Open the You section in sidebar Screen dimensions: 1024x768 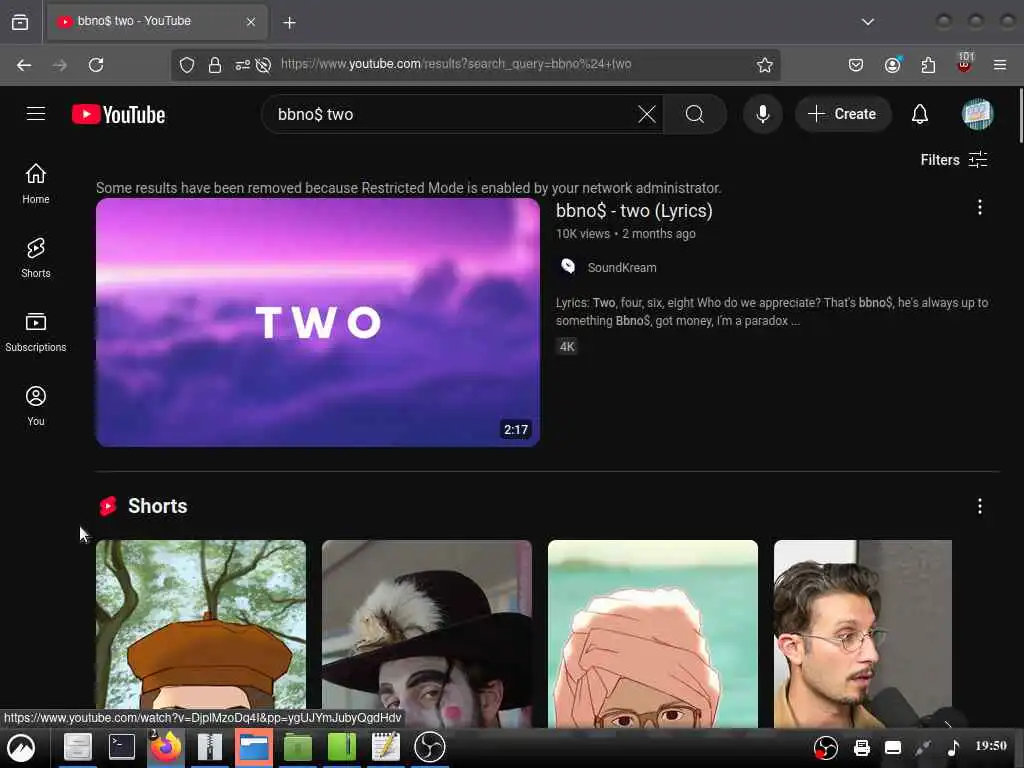pyautogui.click(x=36, y=406)
